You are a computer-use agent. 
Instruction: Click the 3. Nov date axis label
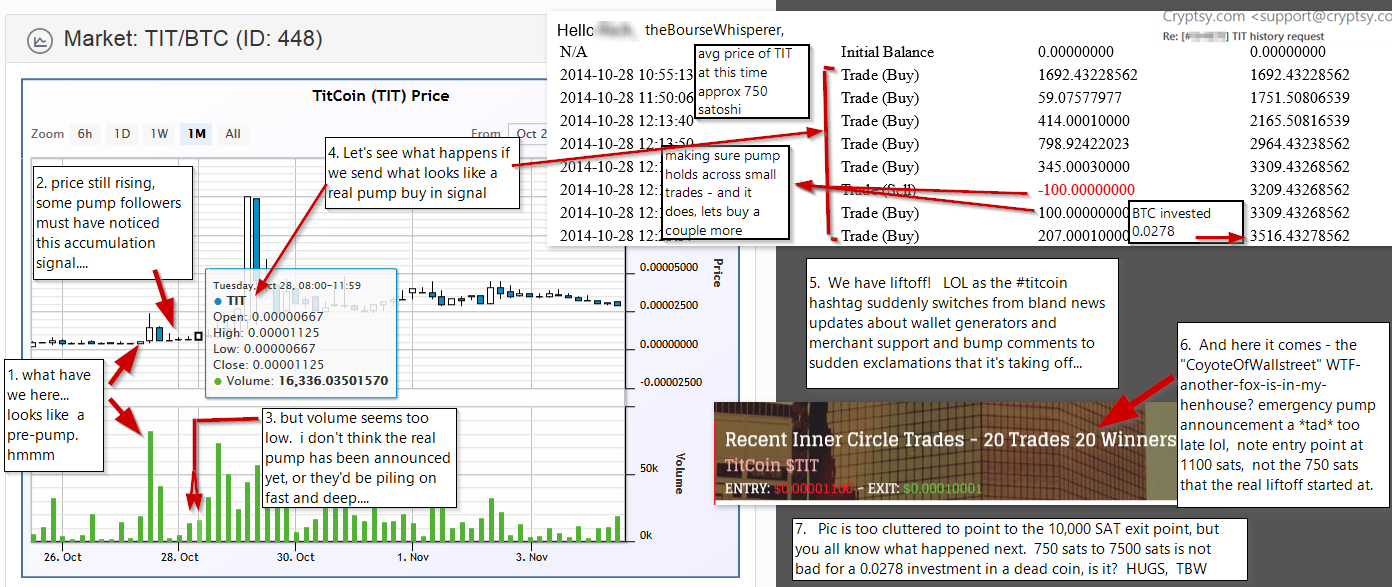530,557
